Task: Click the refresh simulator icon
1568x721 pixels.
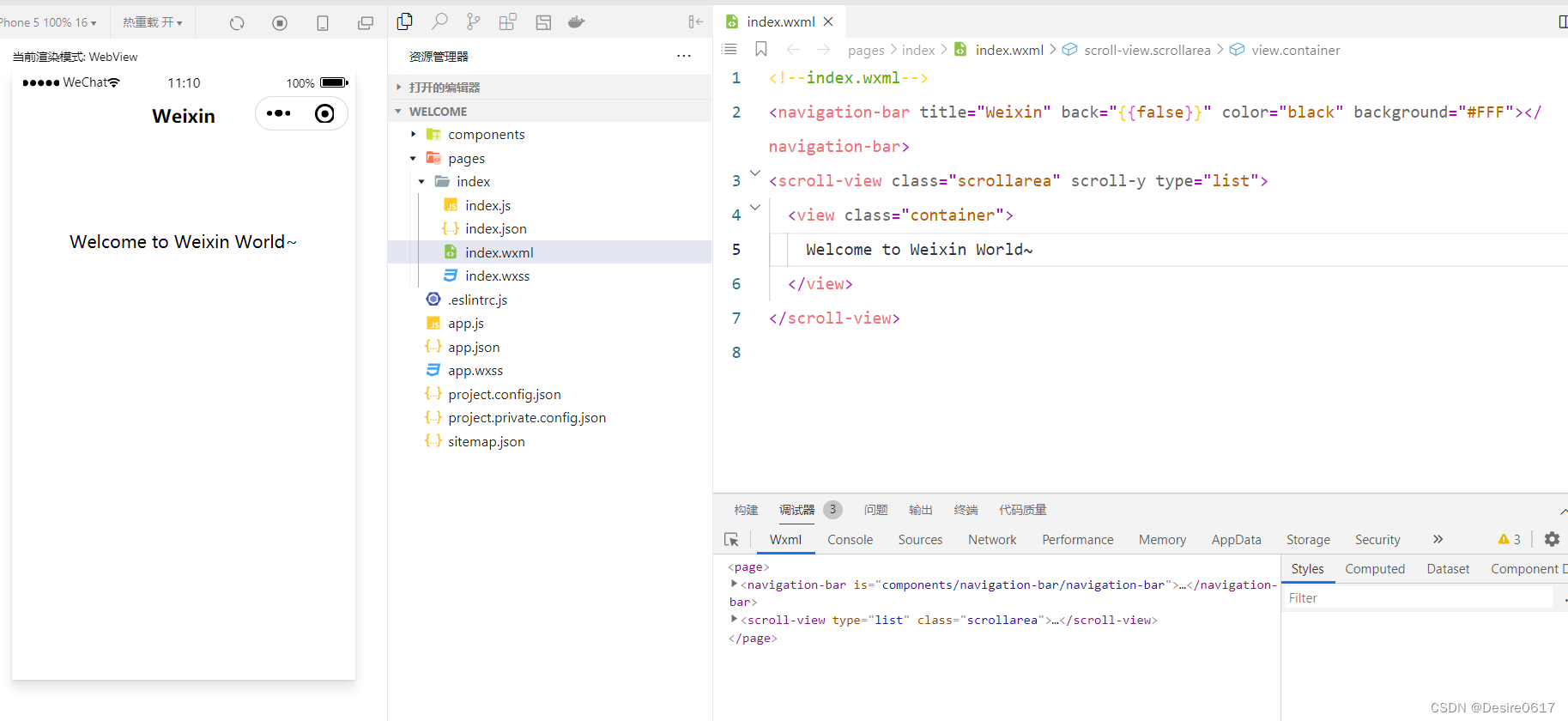Action: click(237, 23)
